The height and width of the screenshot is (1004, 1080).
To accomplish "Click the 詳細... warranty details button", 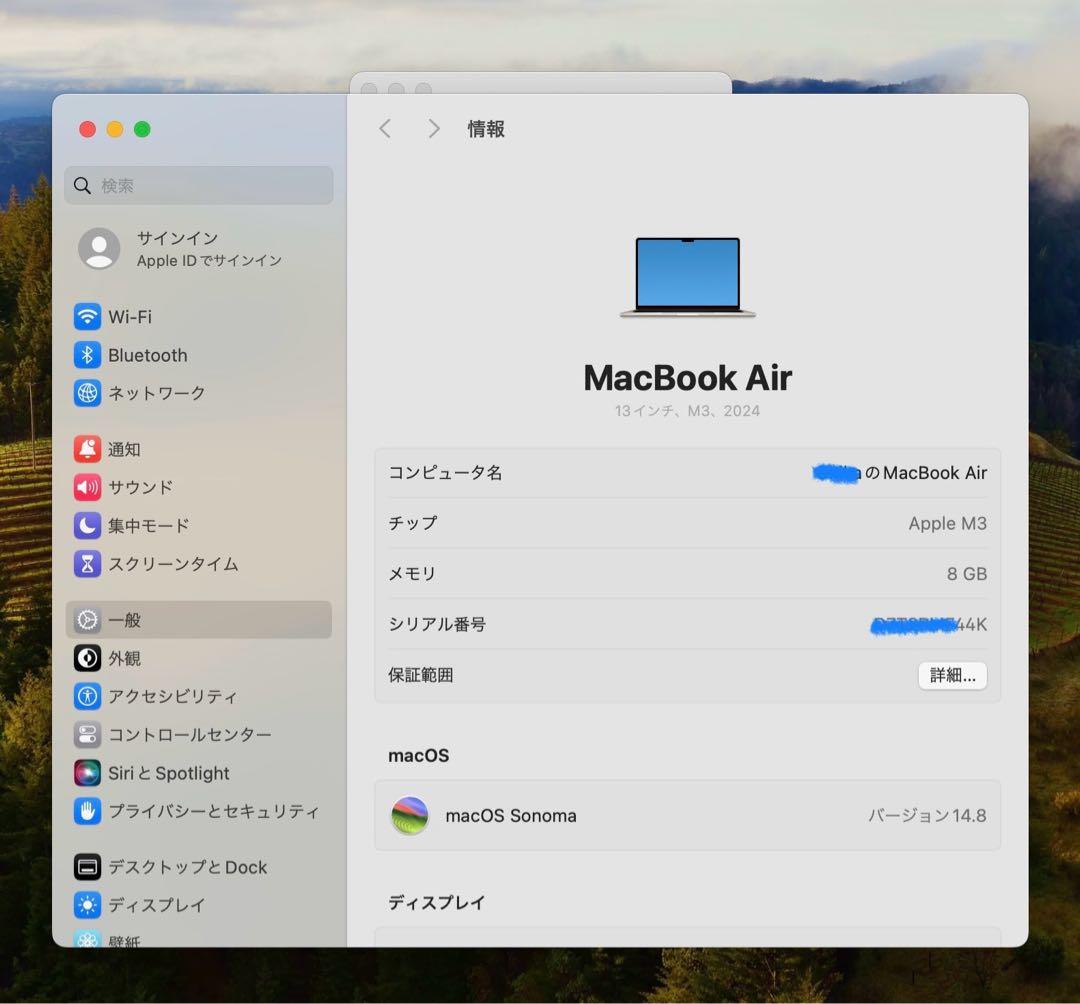I will tap(952, 675).
